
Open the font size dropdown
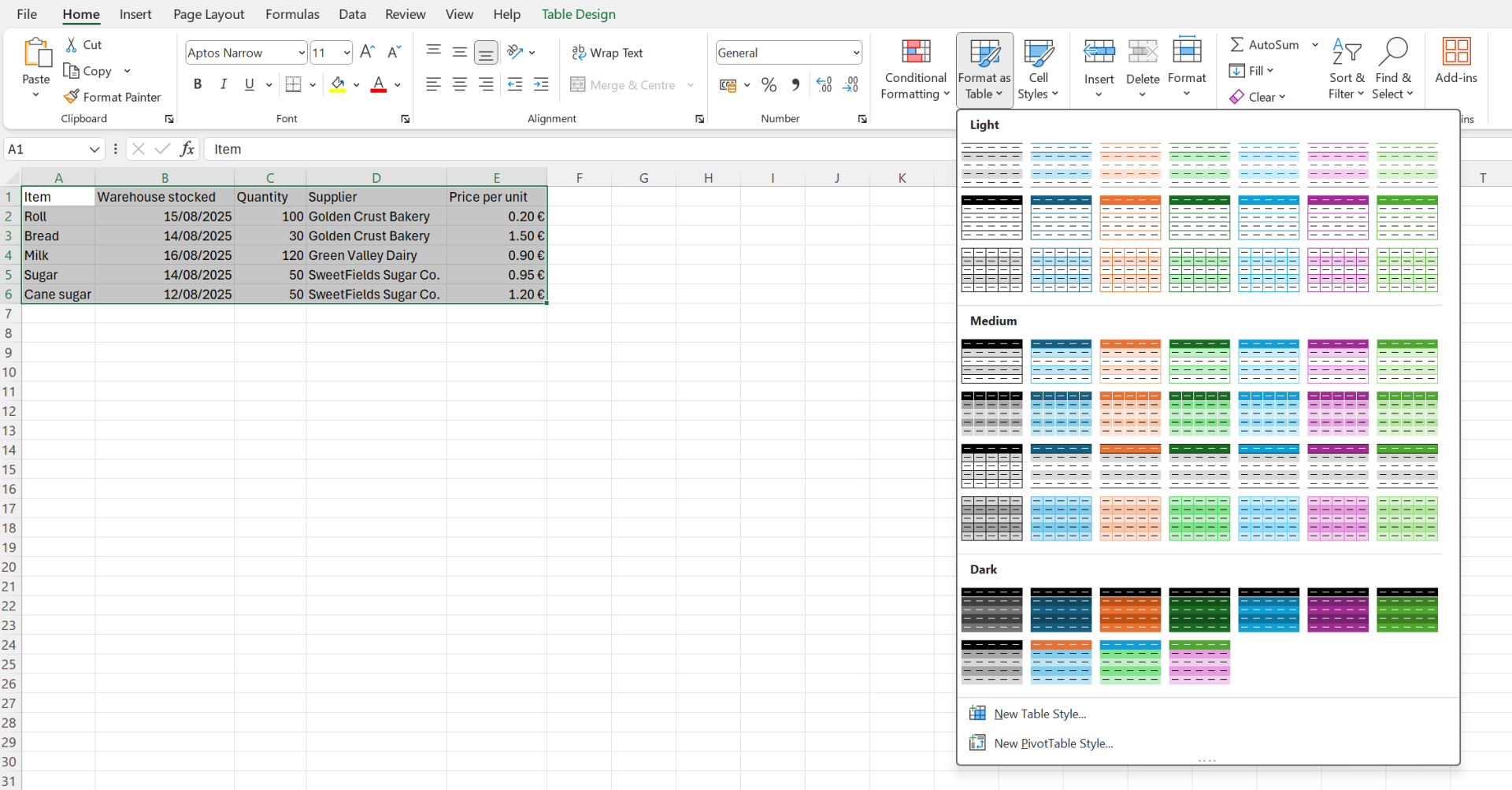click(346, 53)
